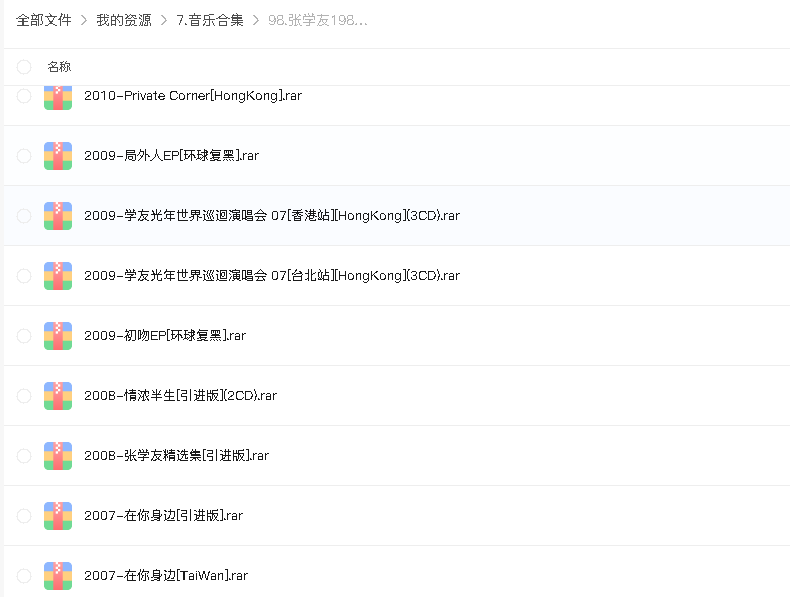Open file 2009-局外人EP[环球复黑].rar

171,156
